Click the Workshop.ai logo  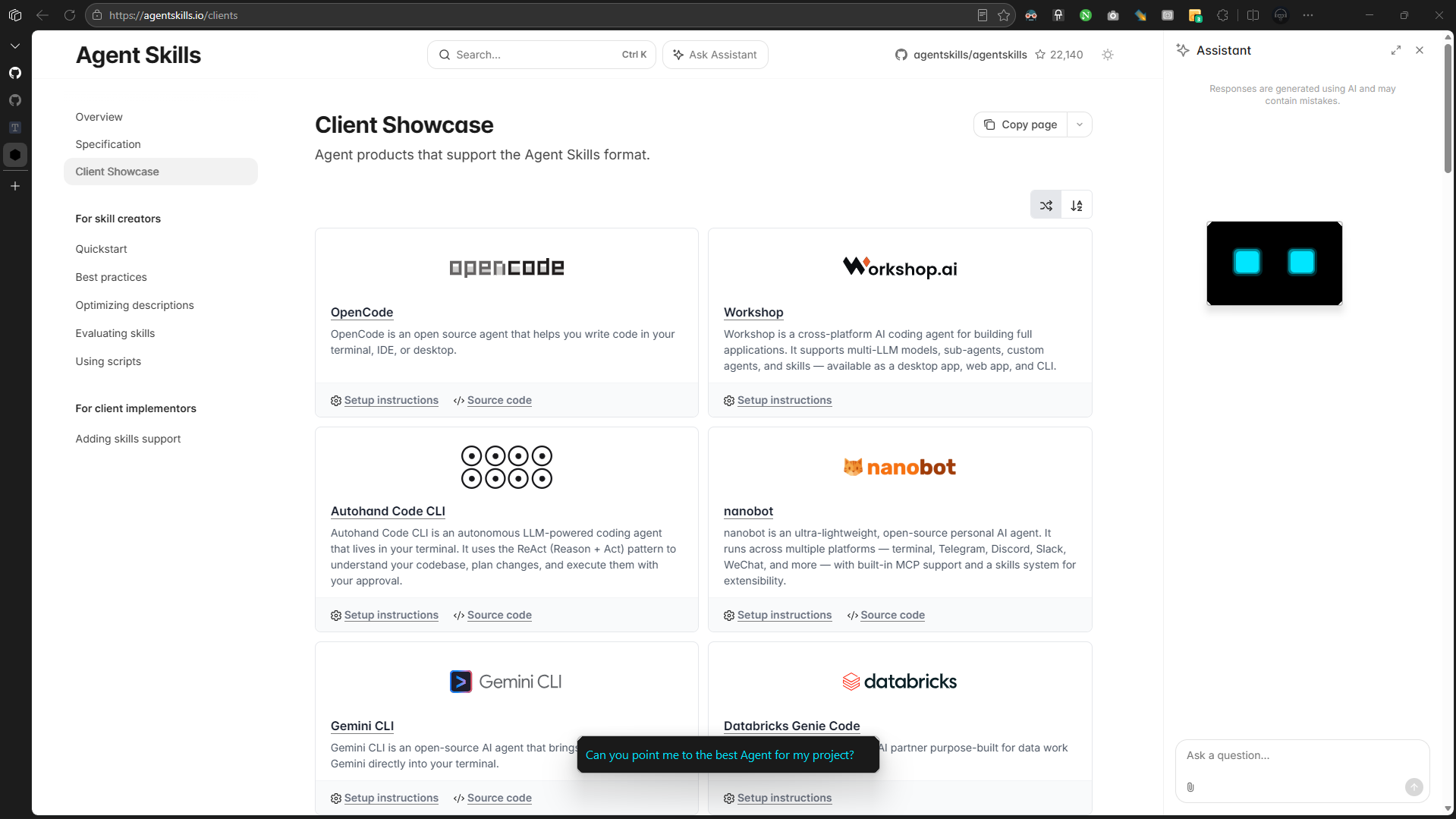click(900, 267)
